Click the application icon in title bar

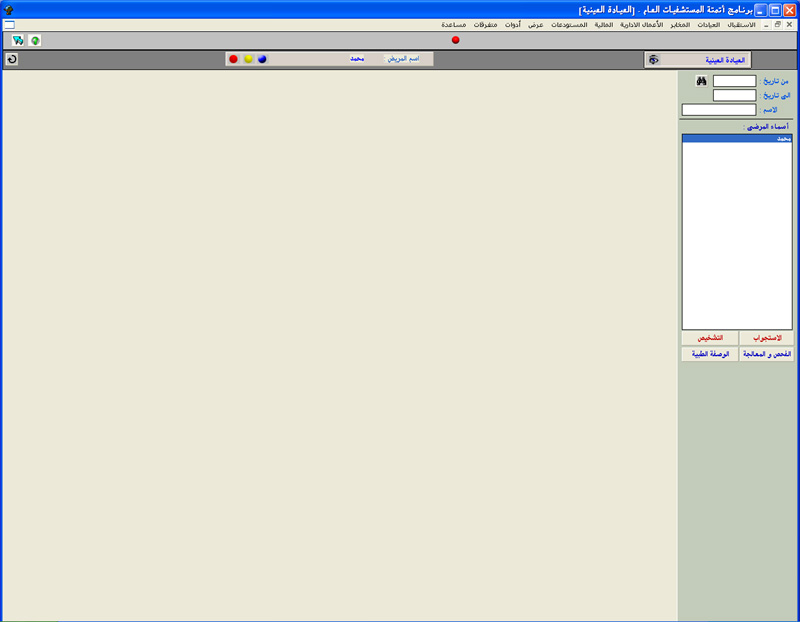pyautogui.click(x=8, y=9)
